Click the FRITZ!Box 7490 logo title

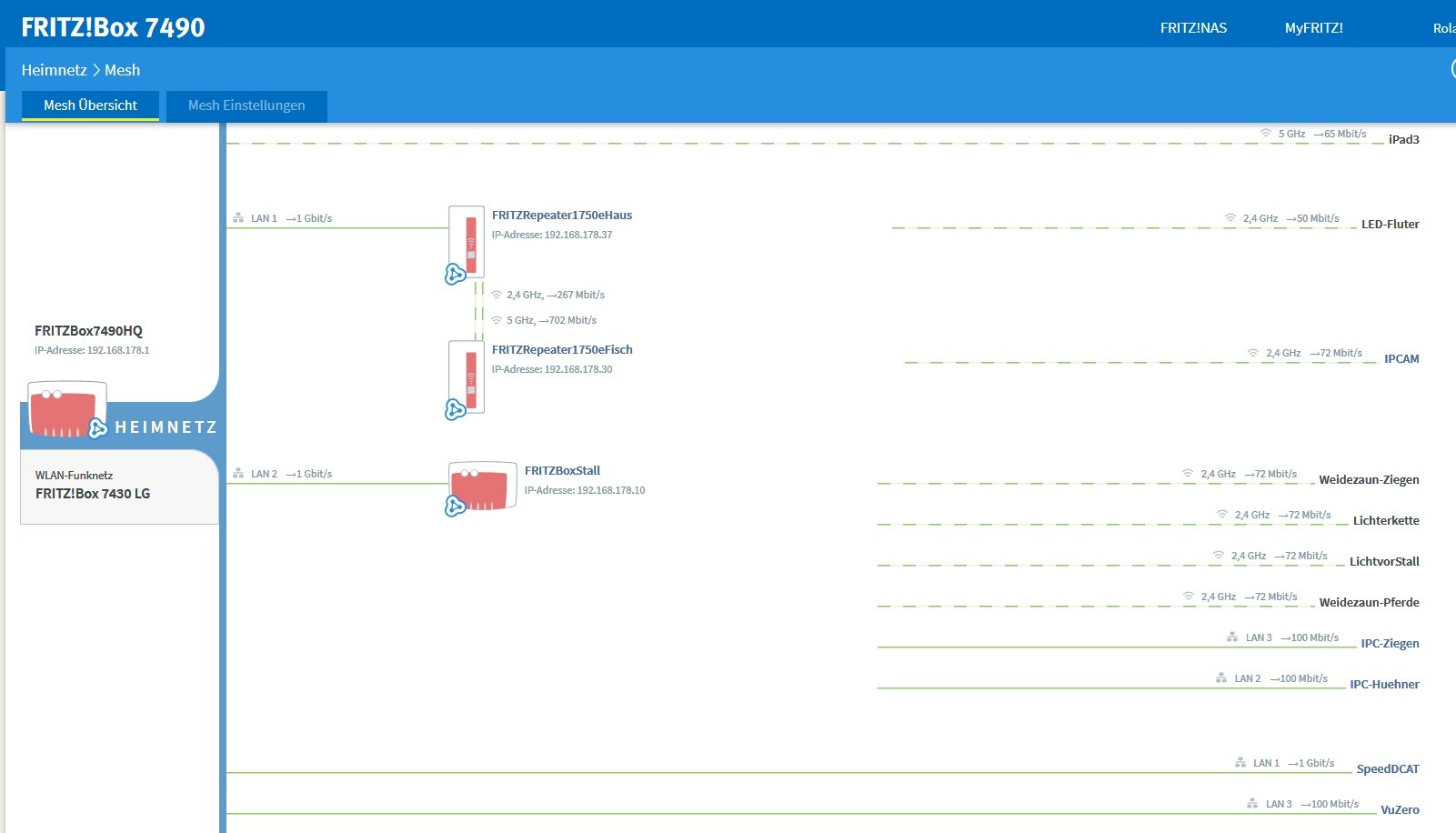pyautogui.click(x=113, y=27)
